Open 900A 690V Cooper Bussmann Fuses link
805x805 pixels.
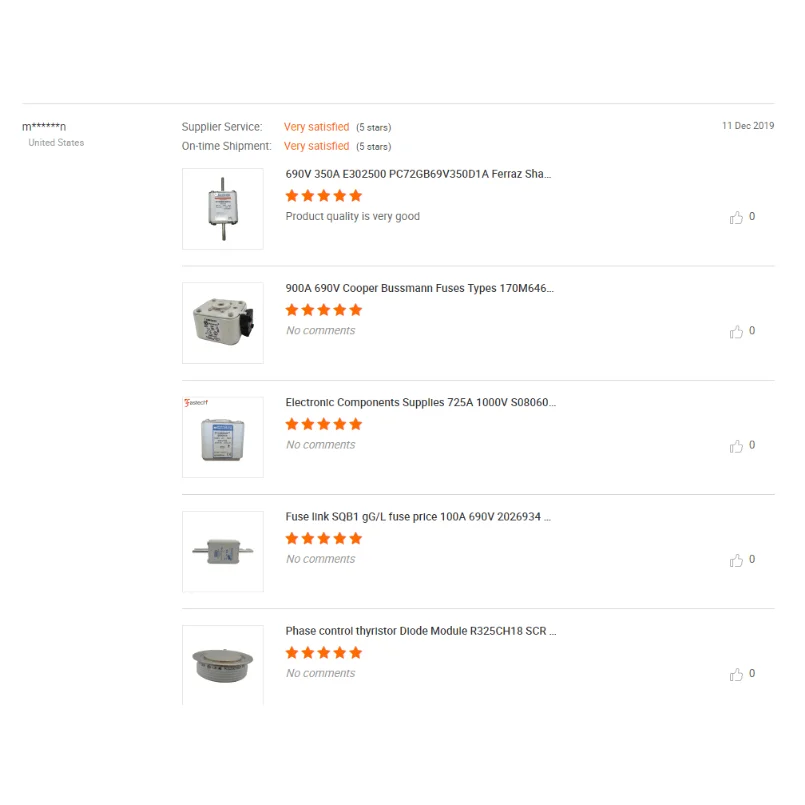point(419,288)
